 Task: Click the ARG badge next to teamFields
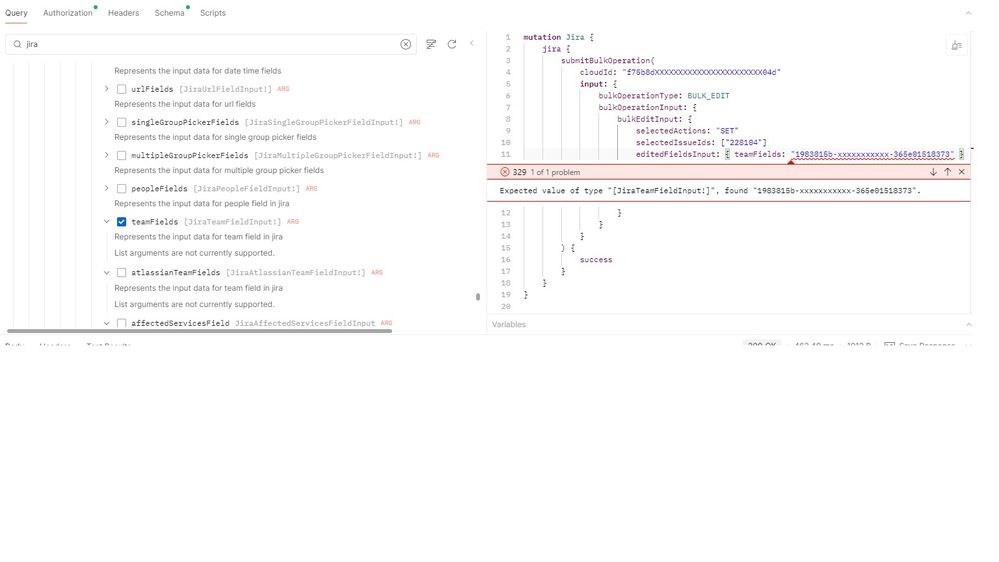(x=292, y=222)
